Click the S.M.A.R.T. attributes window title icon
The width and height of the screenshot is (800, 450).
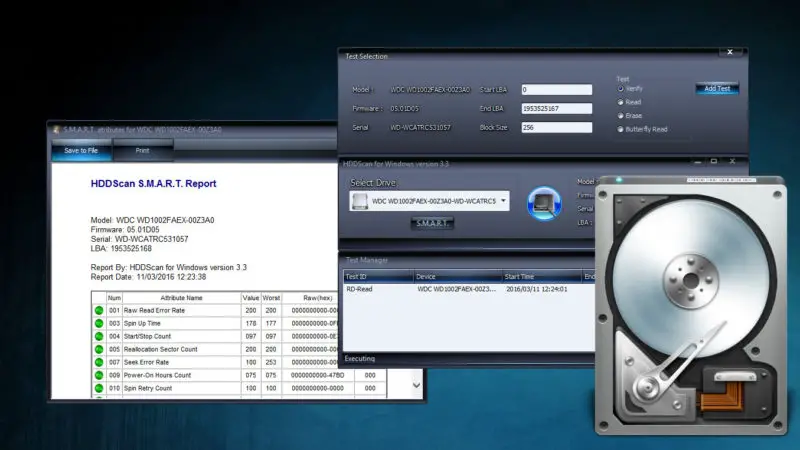tap(56, 130)
